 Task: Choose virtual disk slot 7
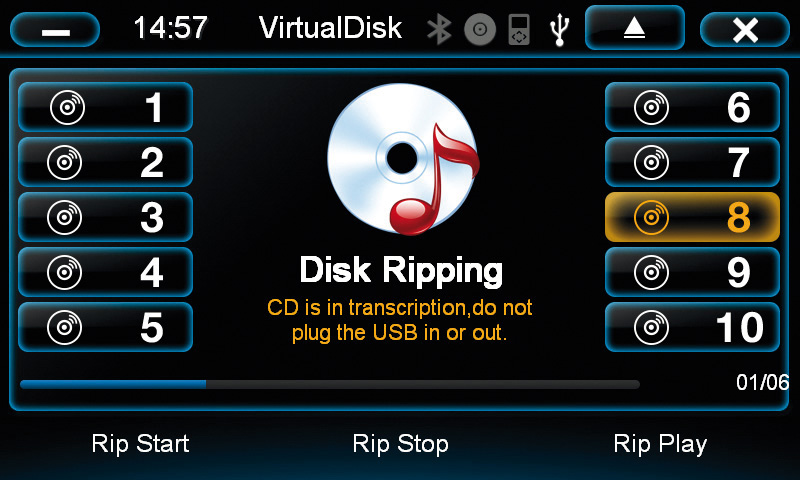(692, 162)
